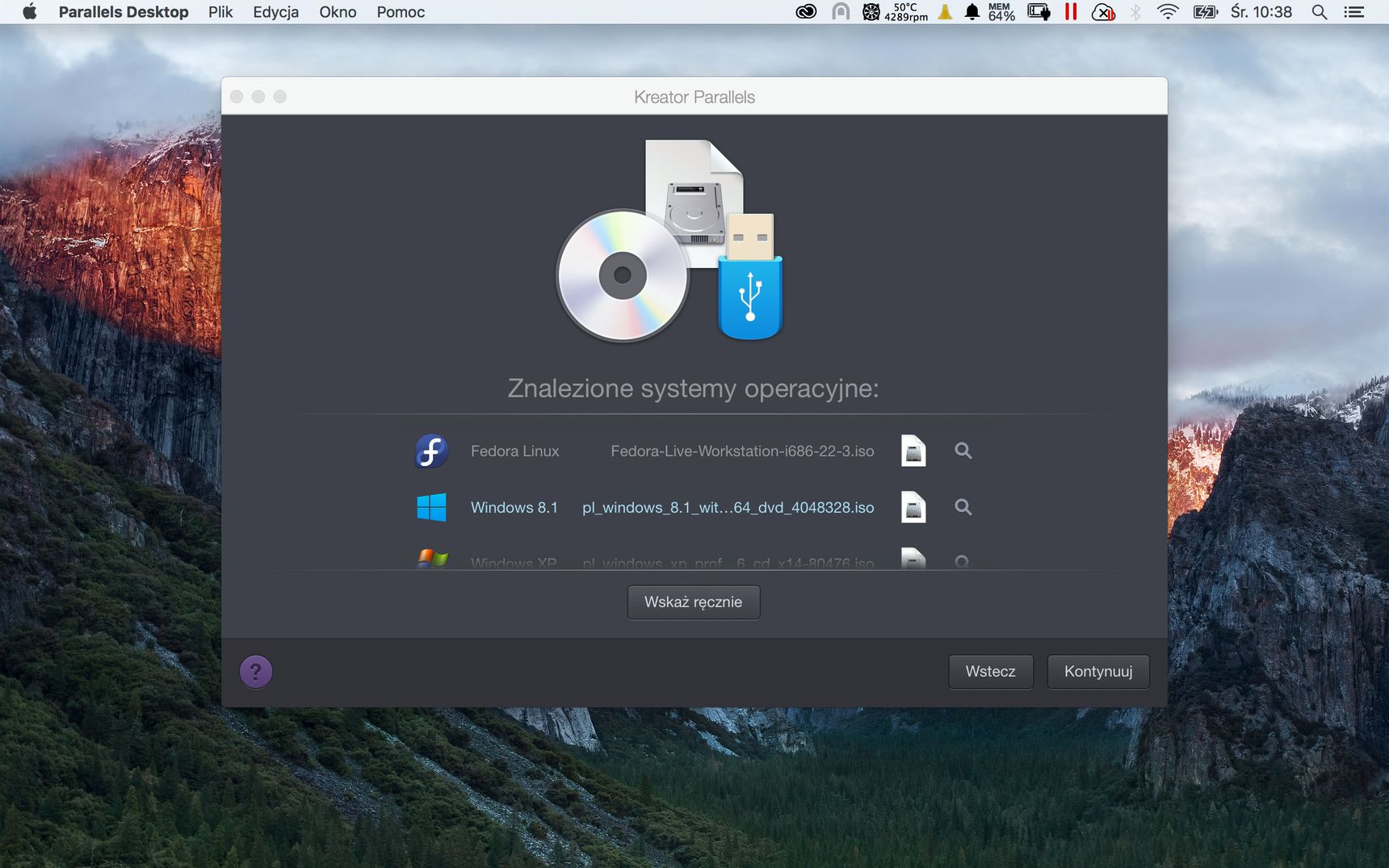Click the ISO file icon for Fedora
1389x868 pixels.
pyautogui.click(x=913, y=451)
